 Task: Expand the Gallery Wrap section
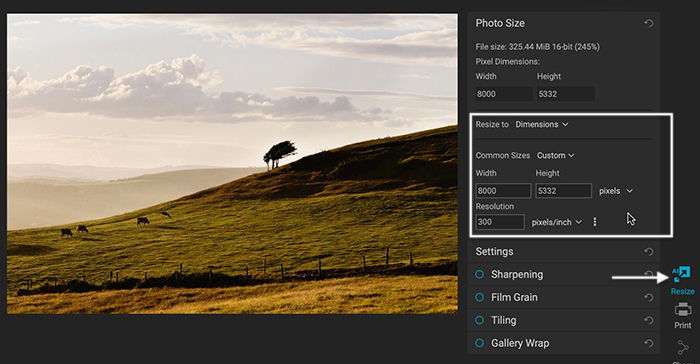click(520, 343)
